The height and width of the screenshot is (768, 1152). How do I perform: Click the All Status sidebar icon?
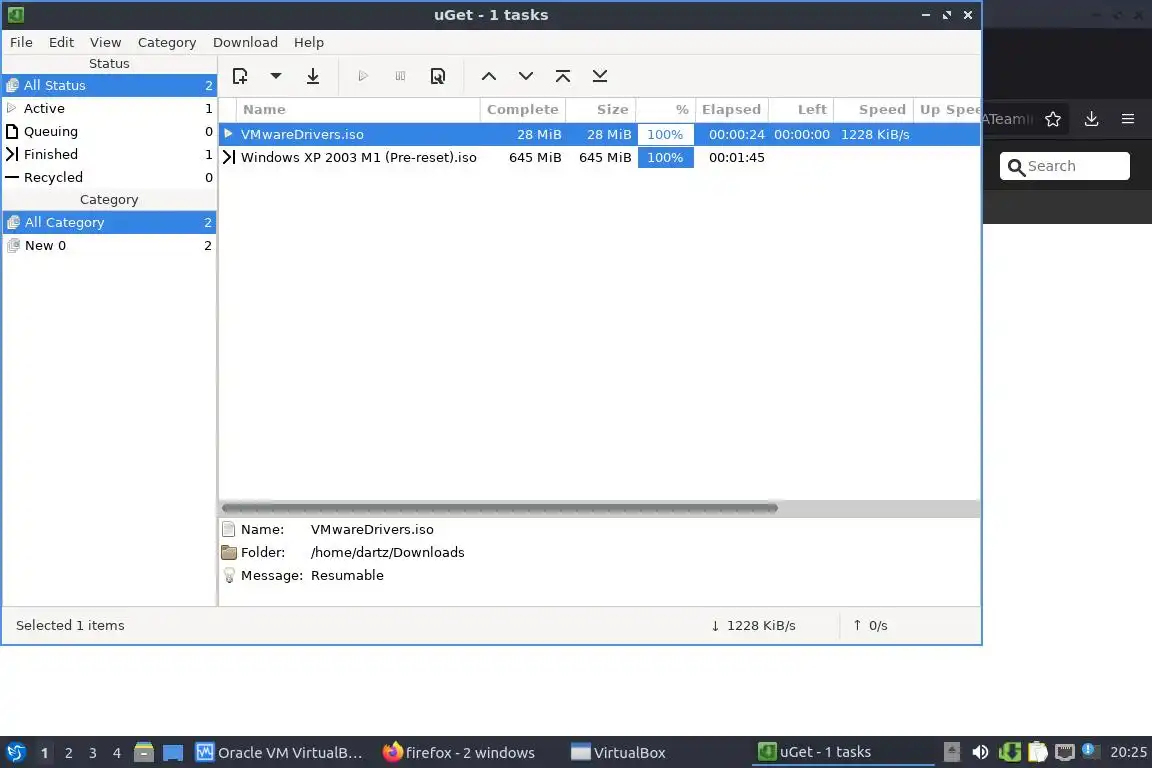click(x=12, y=85)
